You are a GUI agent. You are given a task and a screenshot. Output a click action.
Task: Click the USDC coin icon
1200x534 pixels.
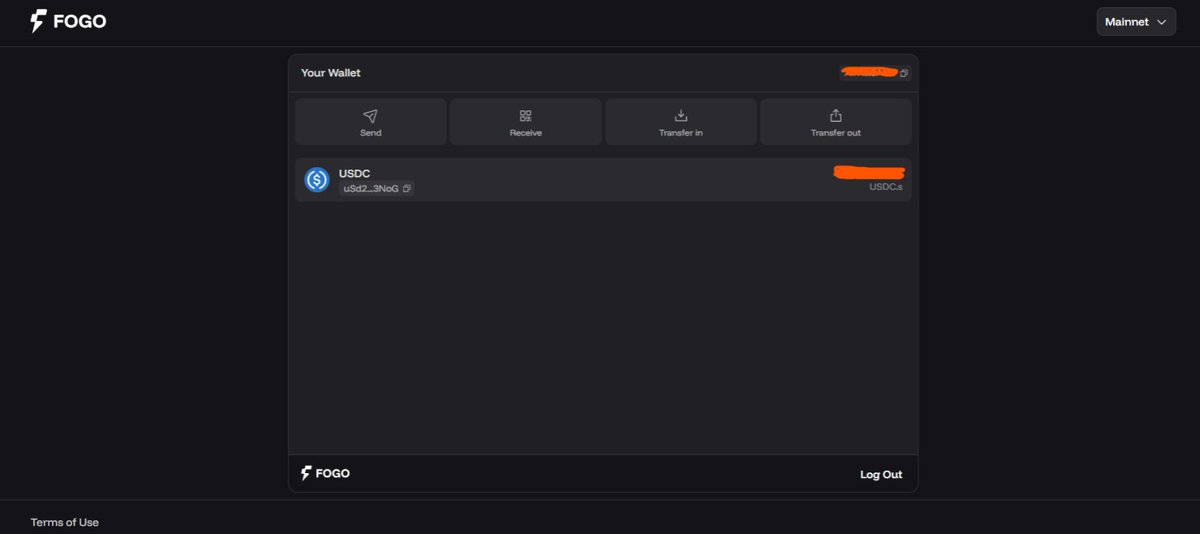coord(317,180)
